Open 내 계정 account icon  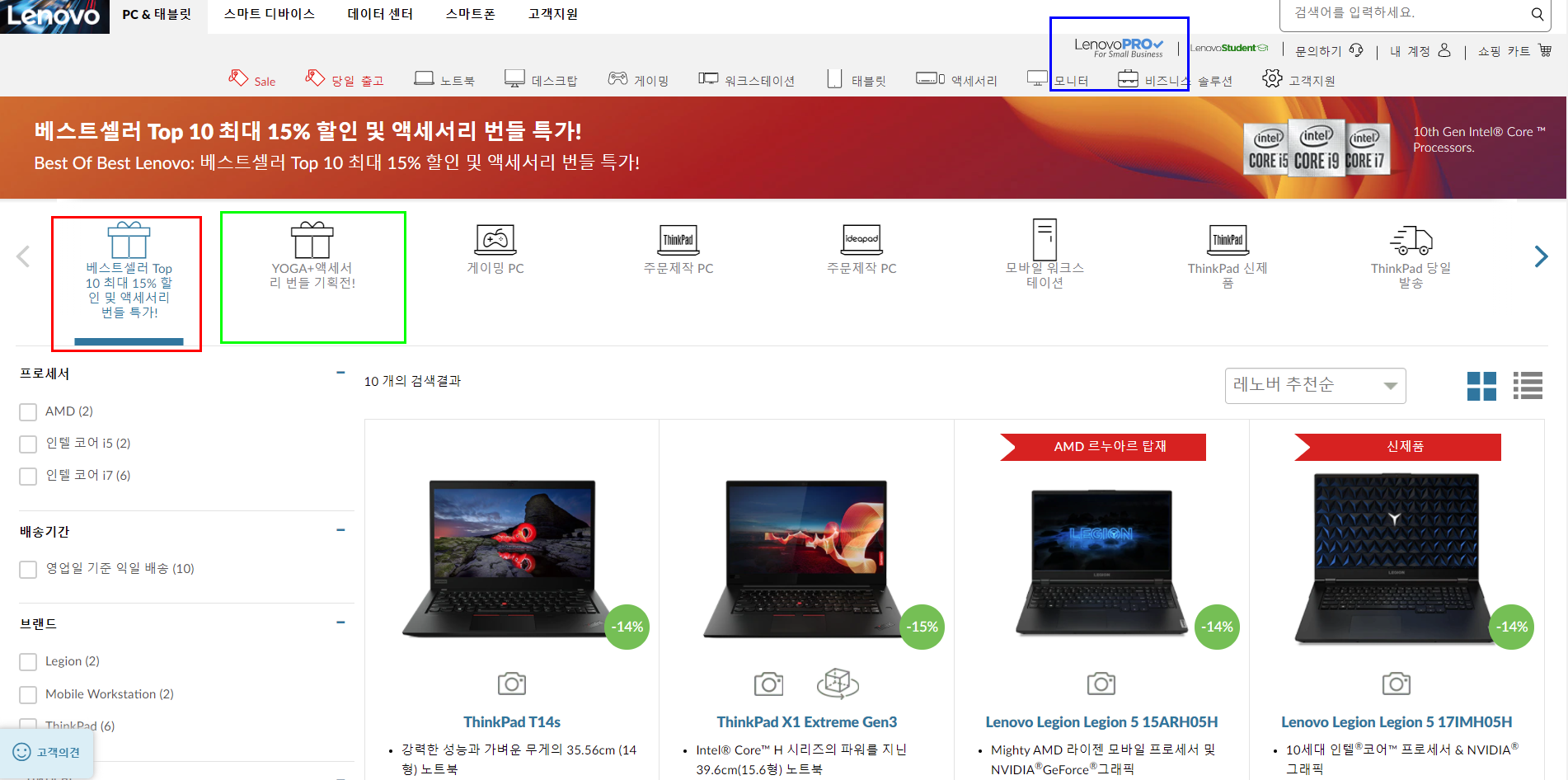click(x=1444, y=50)
